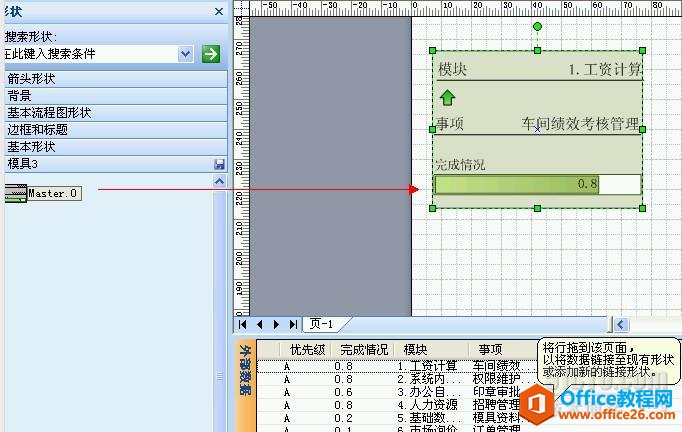Click the horizontal scrollbar left arrow

click(621, 325)
